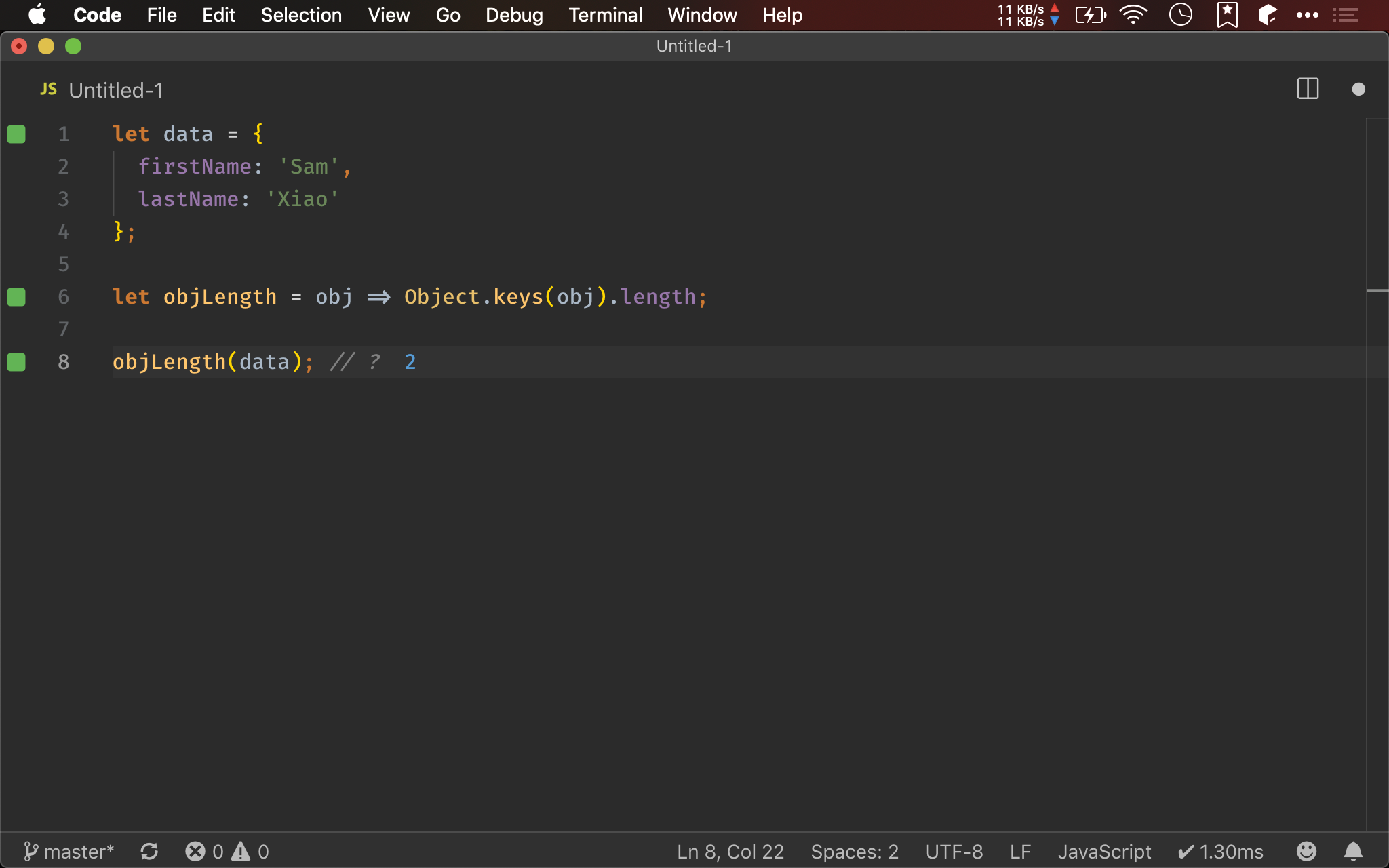Click the sync changes refresh icon

point(148,851)
